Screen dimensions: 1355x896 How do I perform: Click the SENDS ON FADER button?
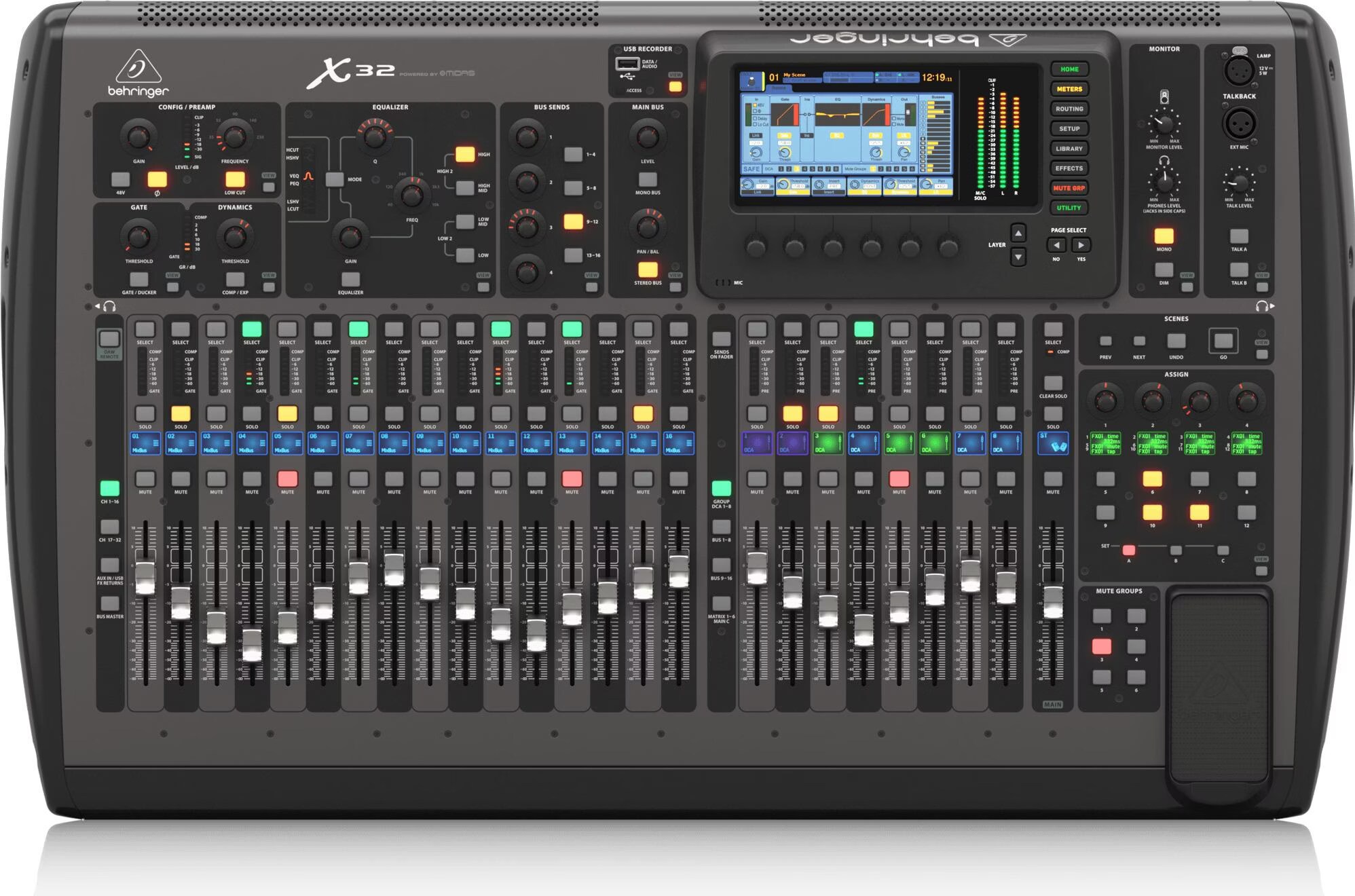[722, 339]
